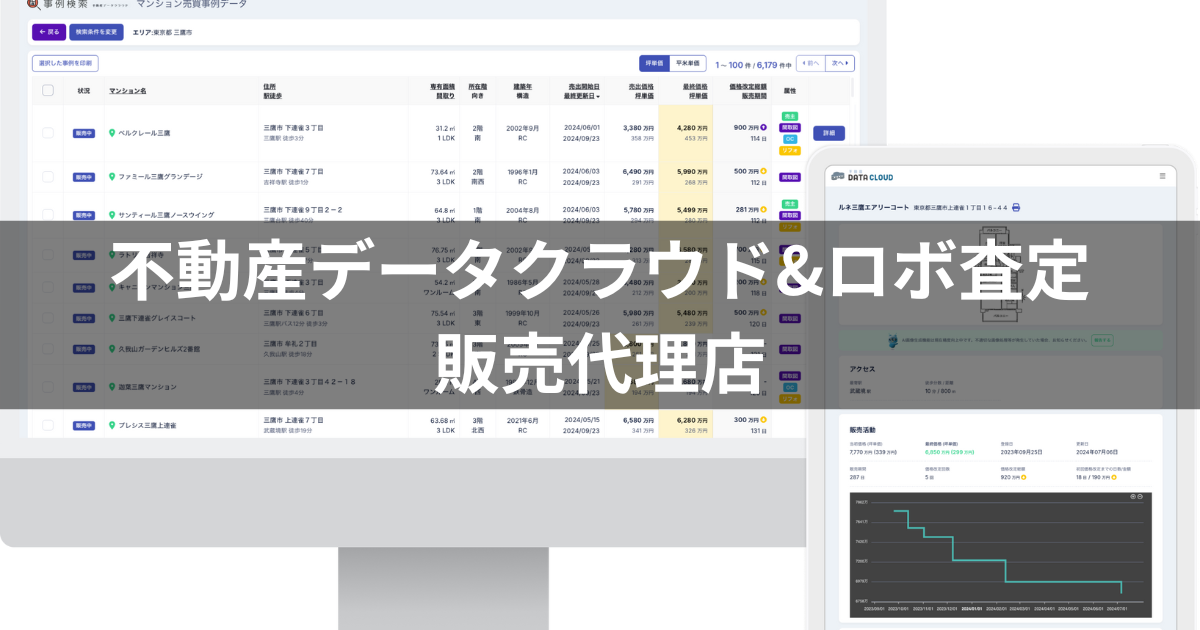Open ベルクレール三鷹 mansion name

click(x=144, y=133)
